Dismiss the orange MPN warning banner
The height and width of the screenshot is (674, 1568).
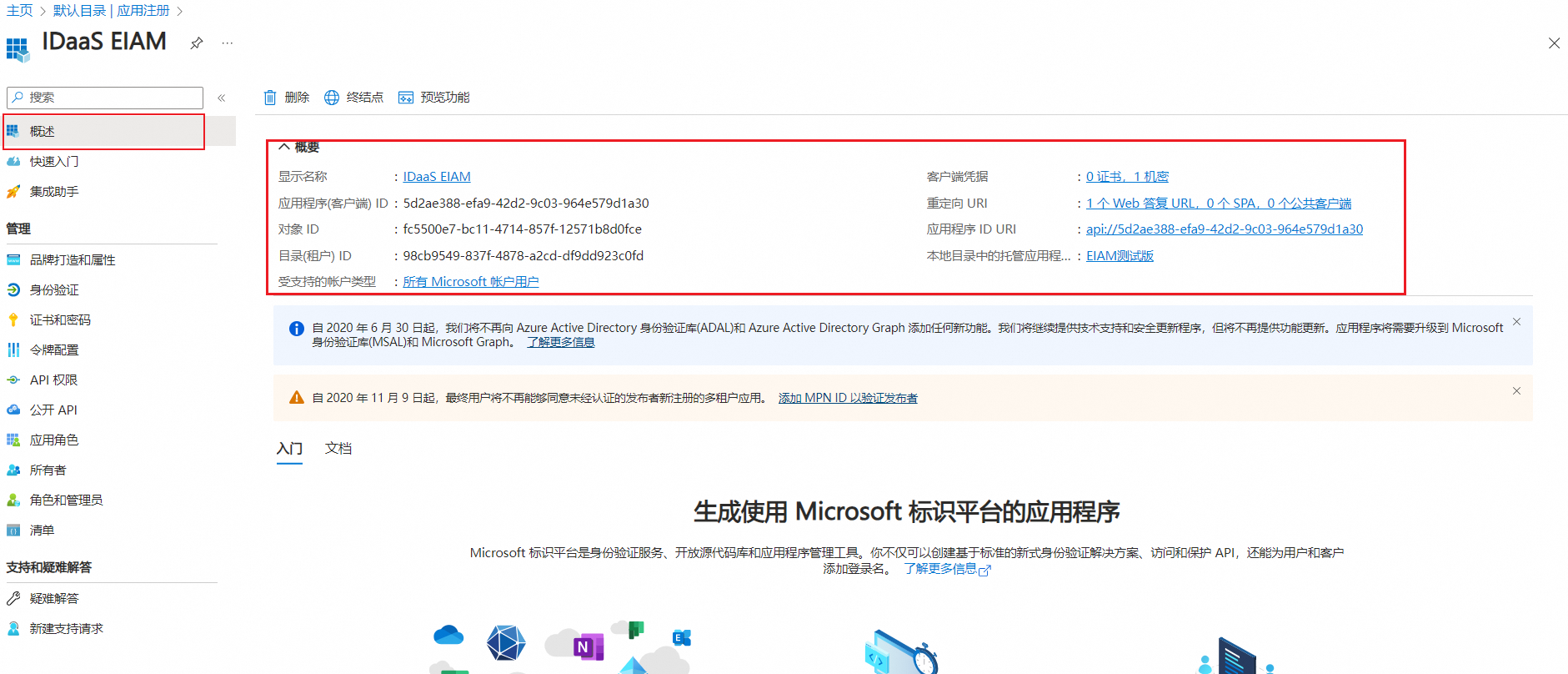coord(1516,391)
